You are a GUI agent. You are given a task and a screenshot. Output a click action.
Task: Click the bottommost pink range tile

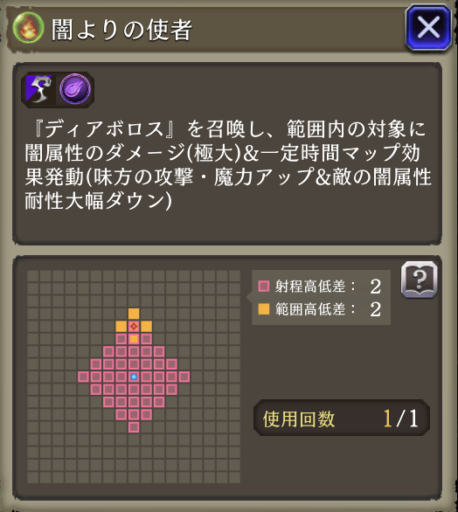coord(134,427)
